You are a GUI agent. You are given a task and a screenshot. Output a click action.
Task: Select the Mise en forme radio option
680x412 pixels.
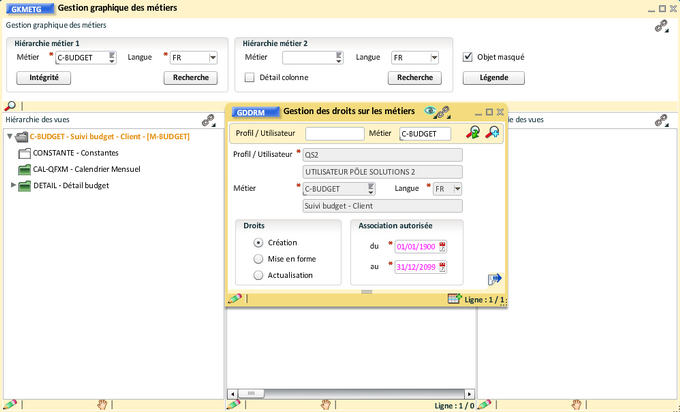259,258
